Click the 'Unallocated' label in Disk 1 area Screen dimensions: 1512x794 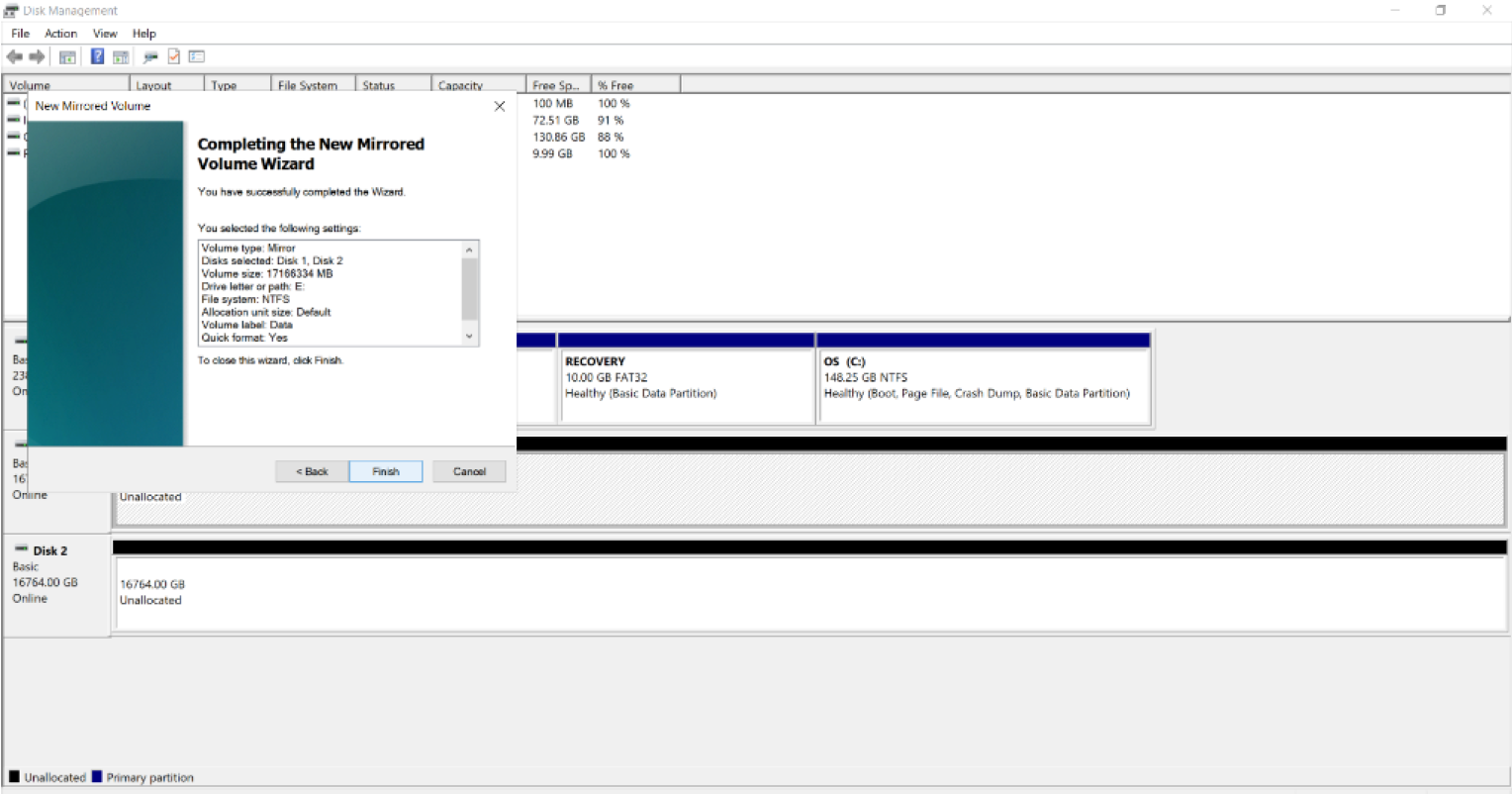tap(150, 497)
